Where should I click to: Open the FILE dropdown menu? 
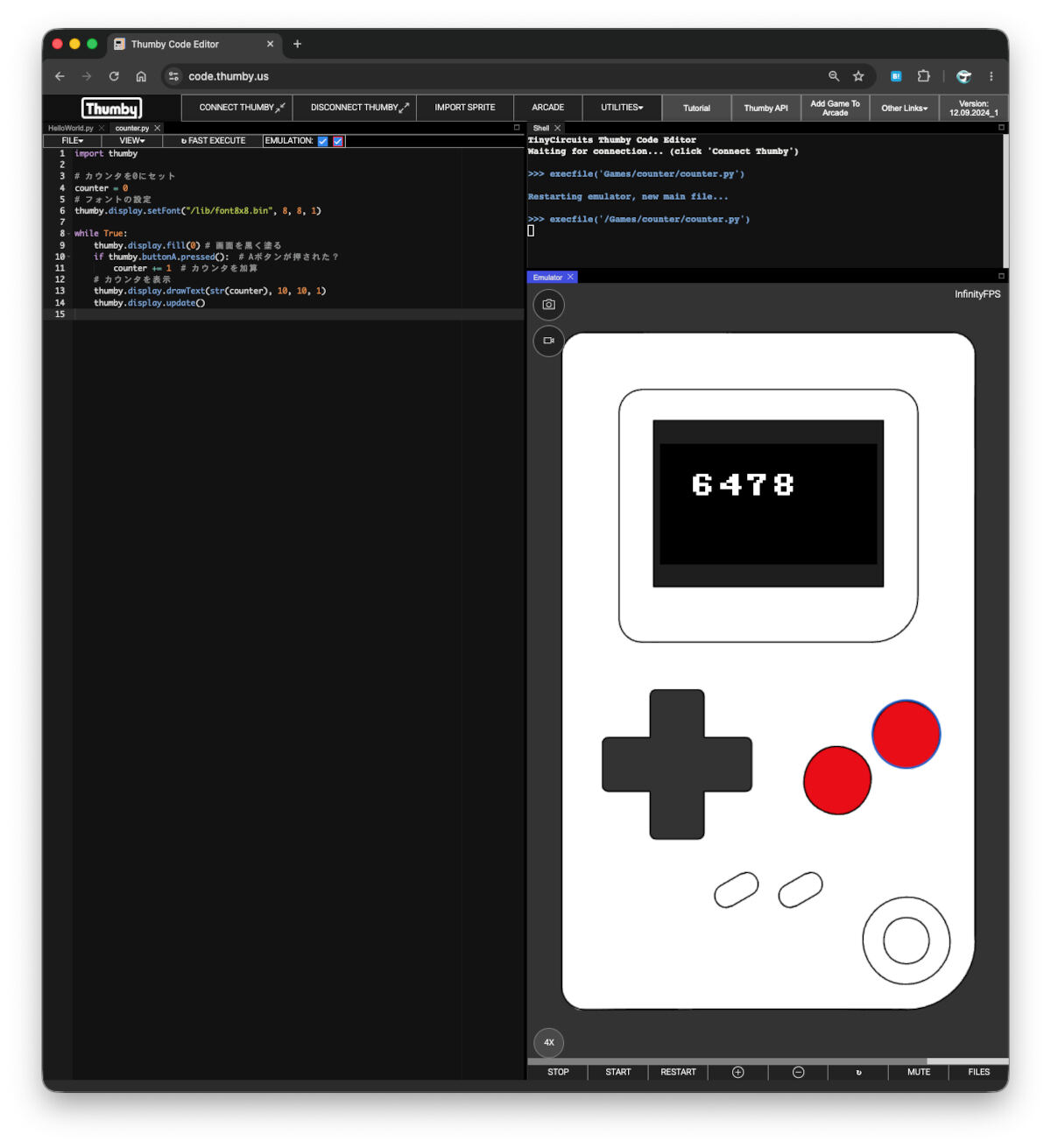73,140
